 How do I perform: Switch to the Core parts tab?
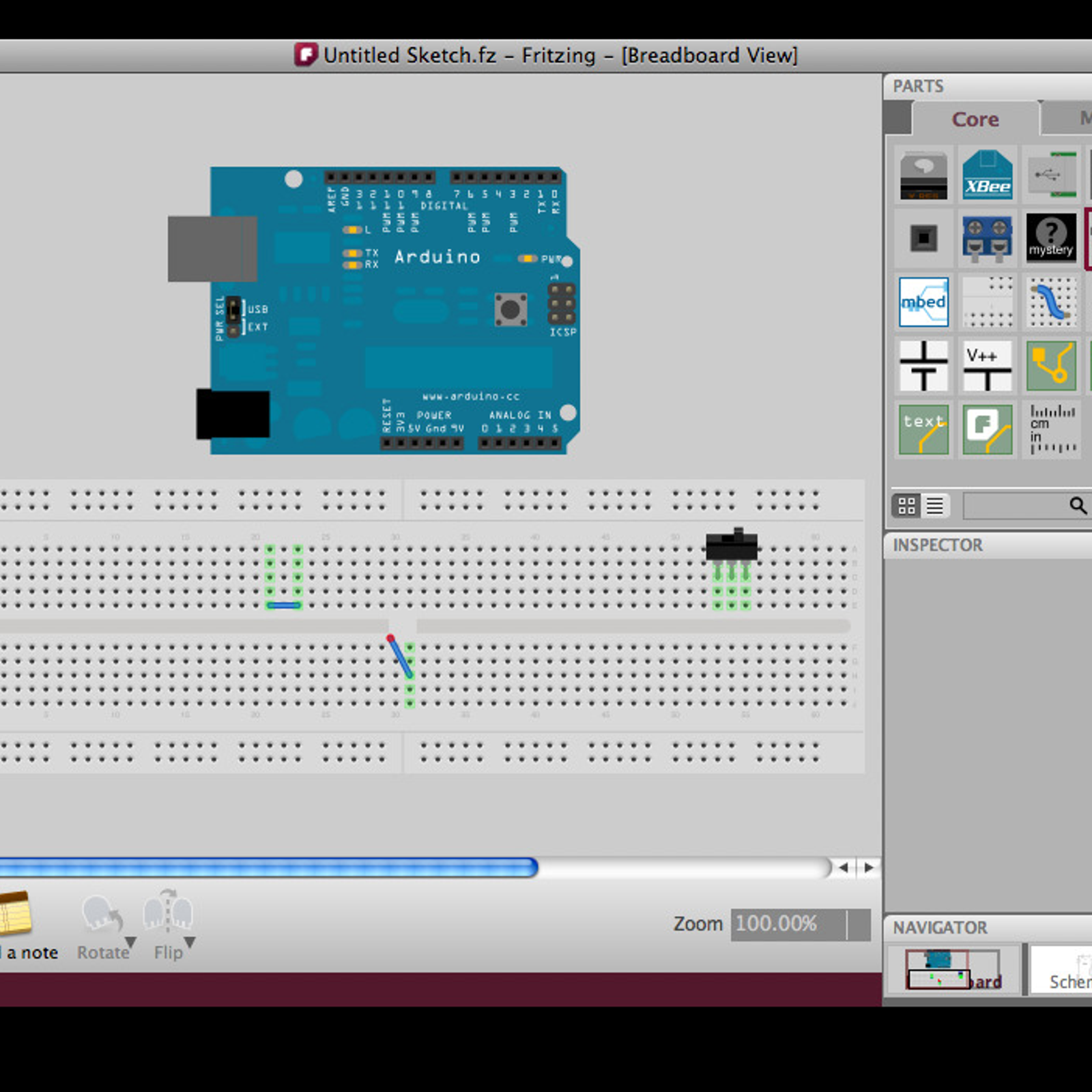tap(975, 119)
